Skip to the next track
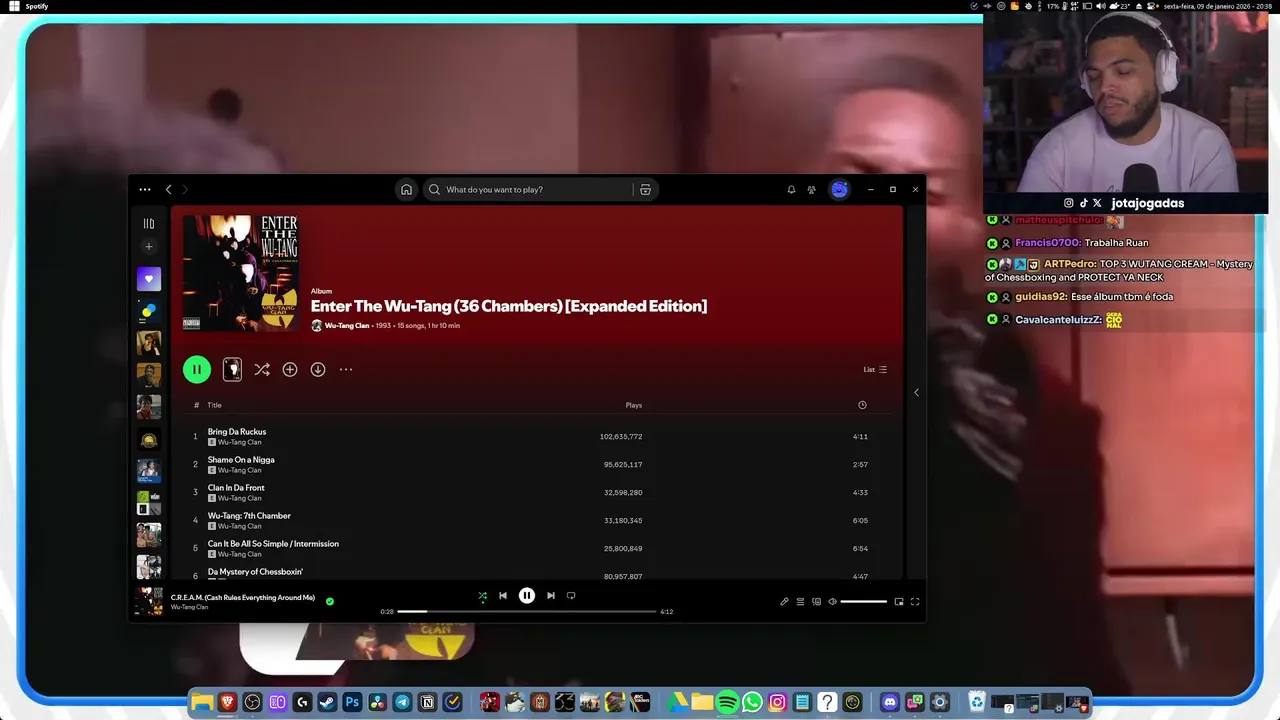The height and width of the screenshot is (720, 1280). 550,595
